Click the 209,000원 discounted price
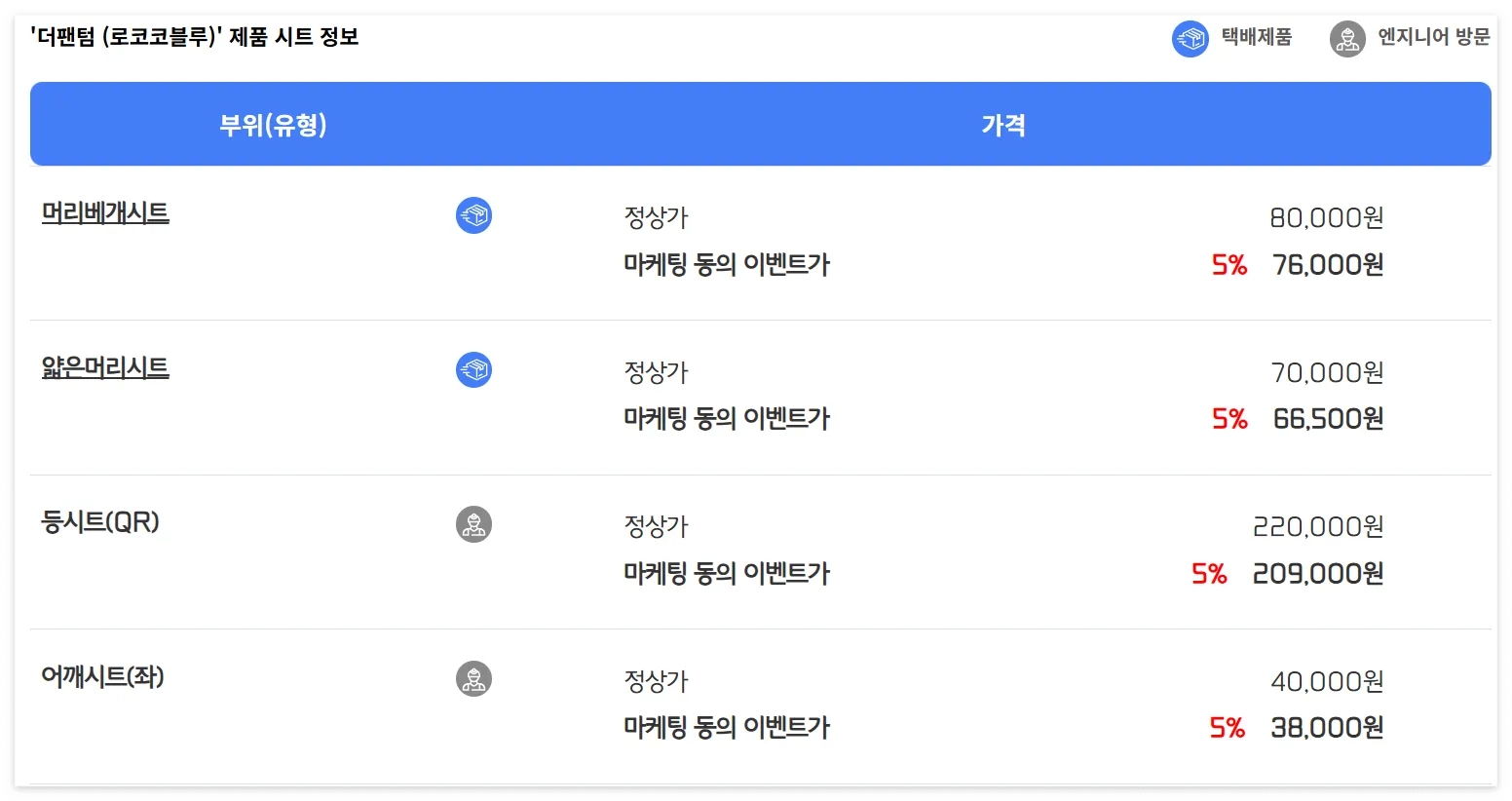 pos(1317,573)
